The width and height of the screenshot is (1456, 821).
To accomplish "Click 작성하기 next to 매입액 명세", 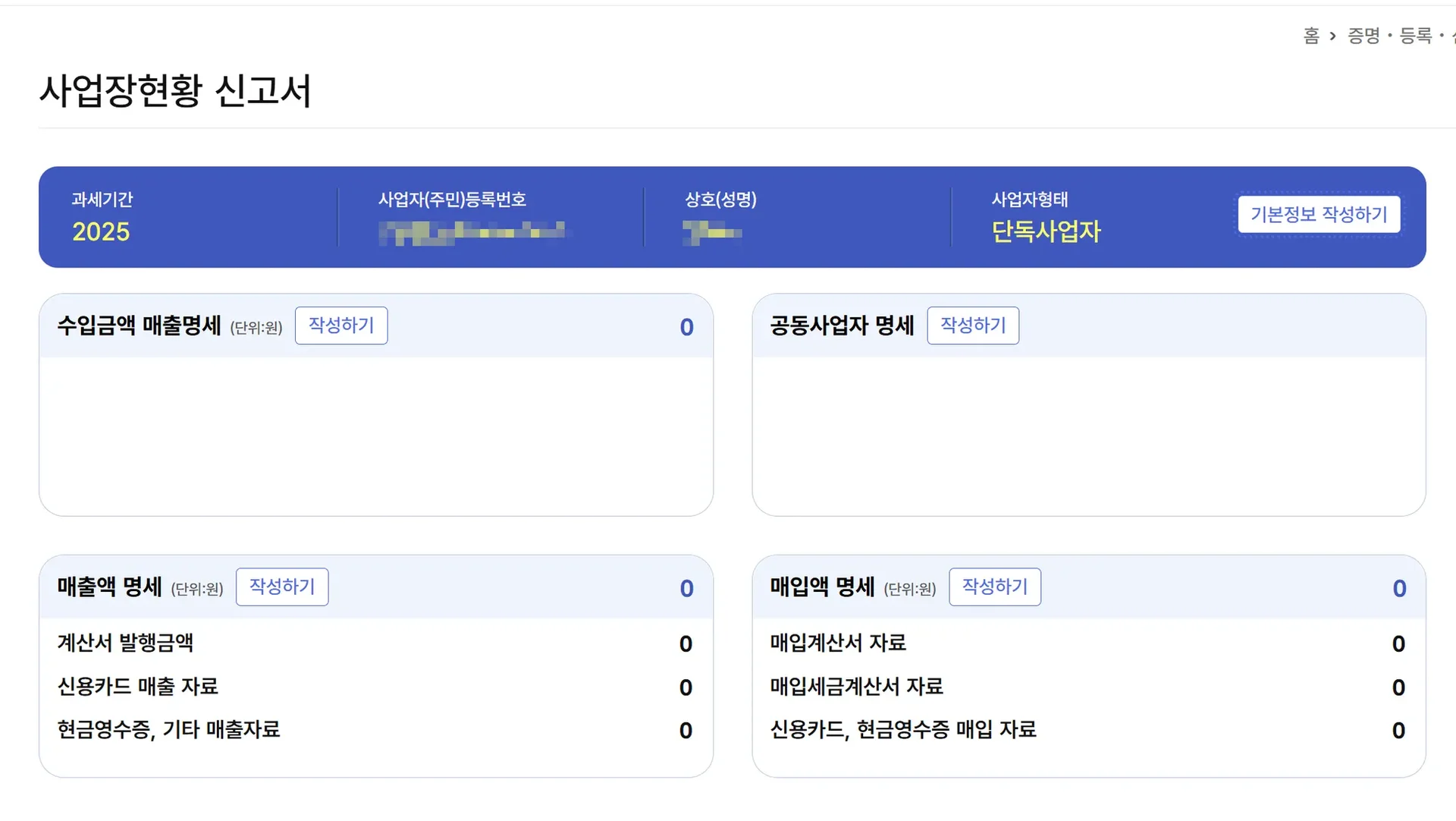I will pos(995,587).
